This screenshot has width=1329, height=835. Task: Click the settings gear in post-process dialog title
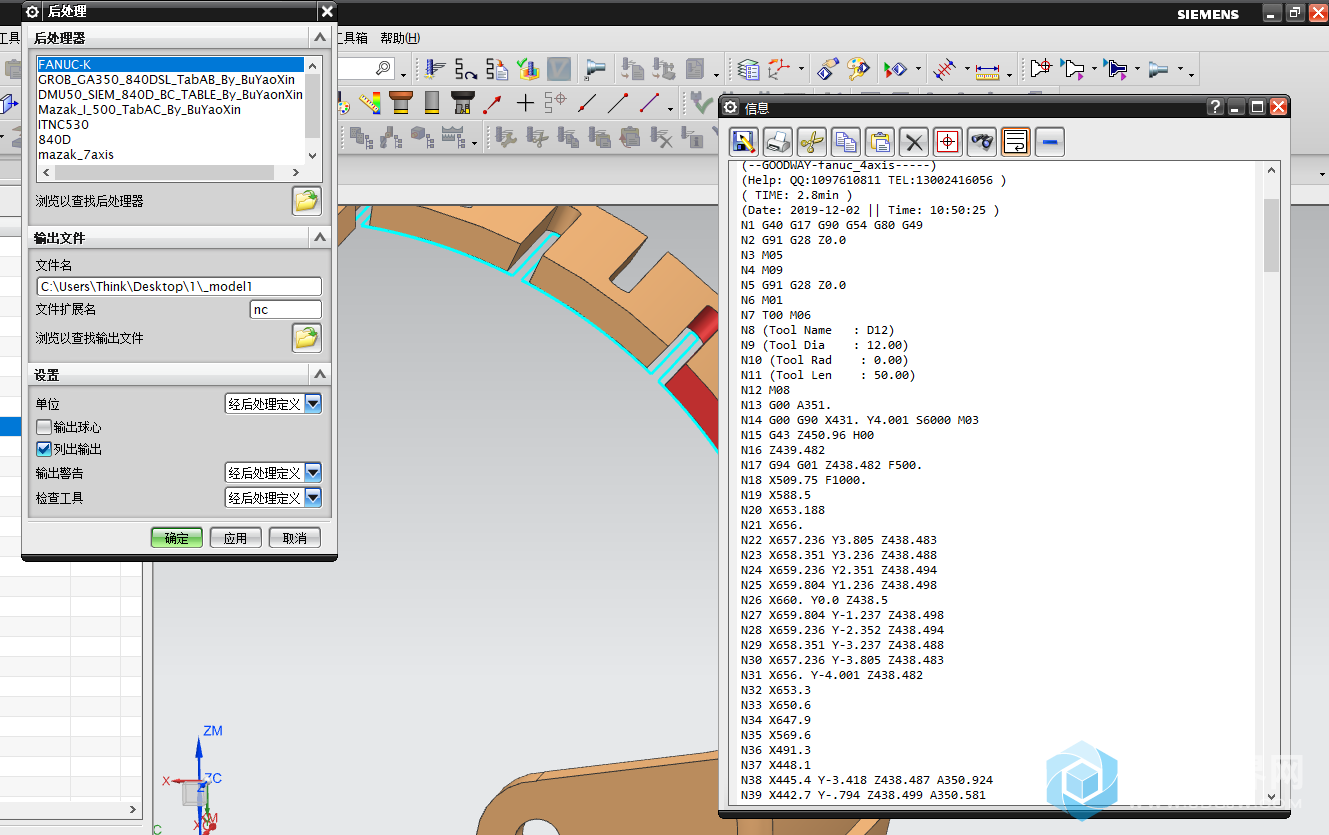point(32,11)
